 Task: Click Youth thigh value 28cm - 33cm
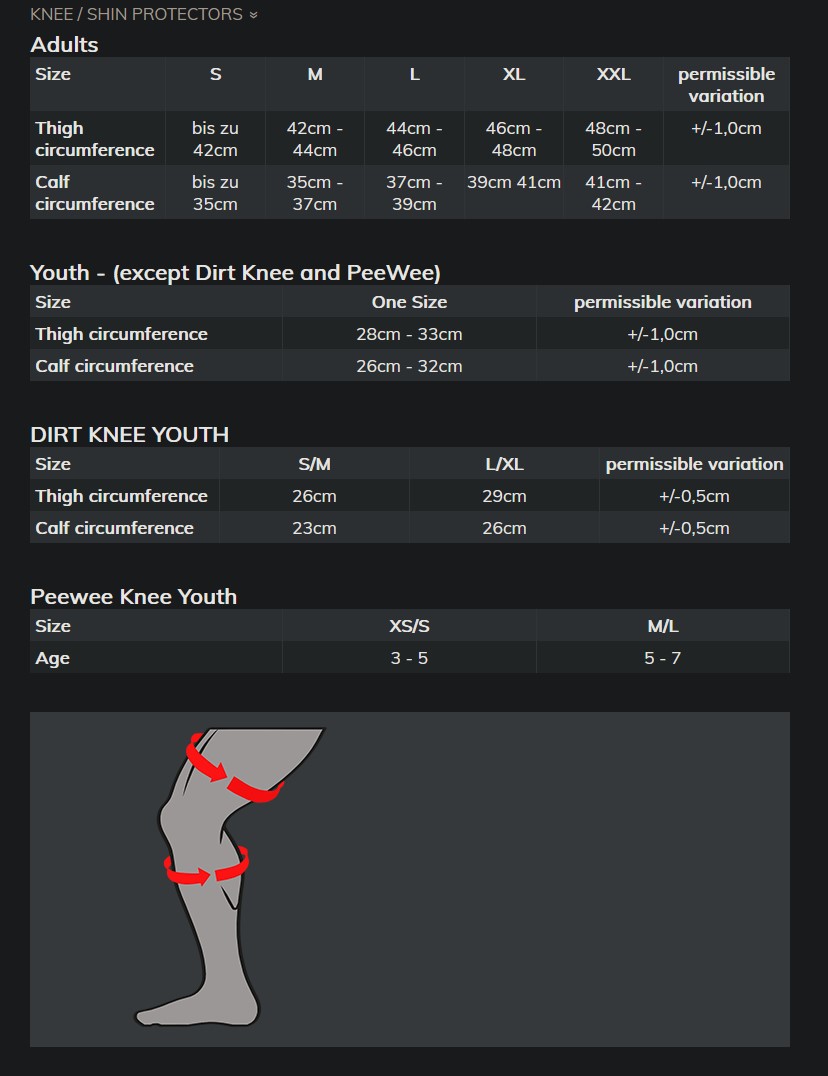point(410,334)
